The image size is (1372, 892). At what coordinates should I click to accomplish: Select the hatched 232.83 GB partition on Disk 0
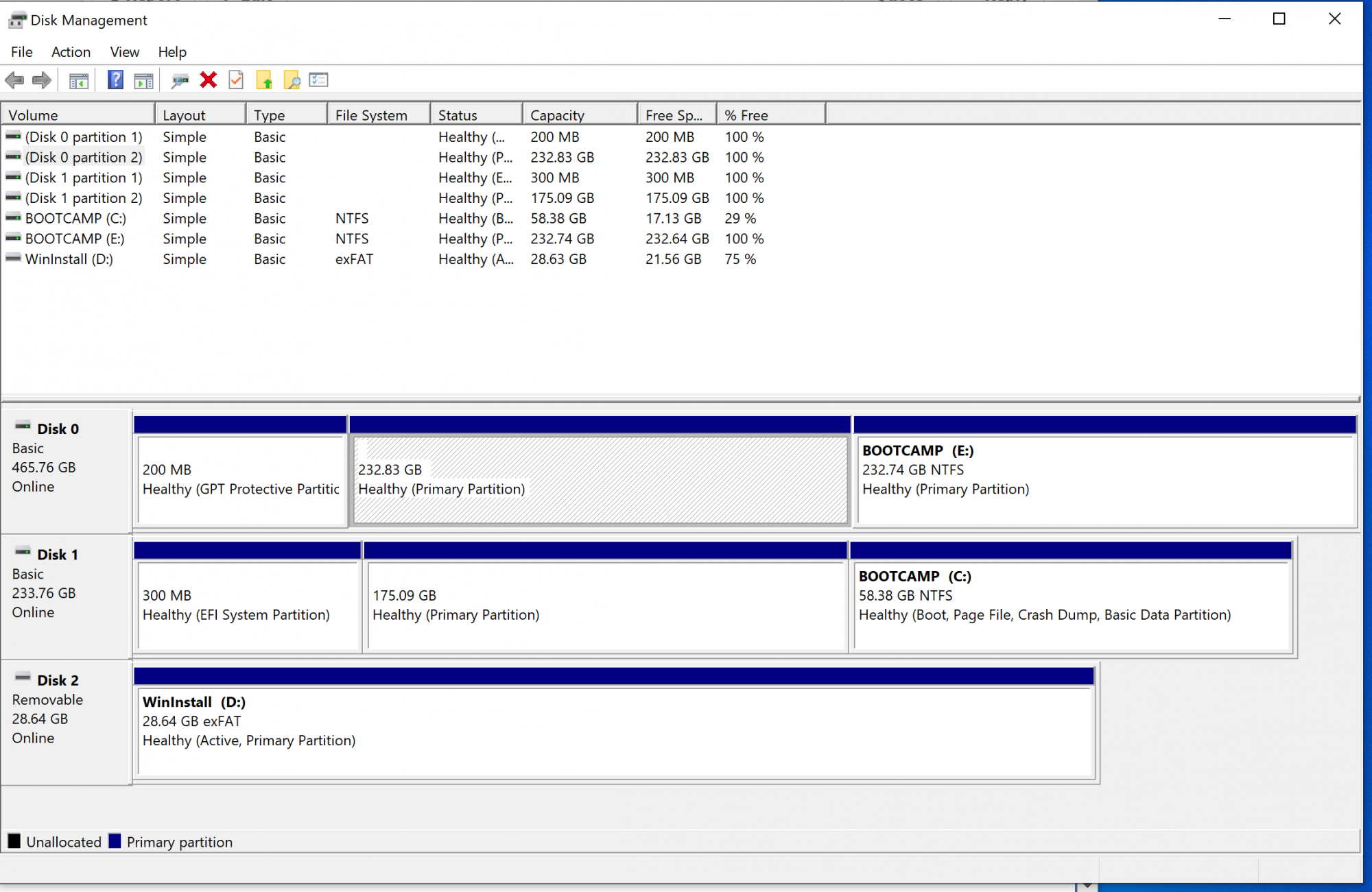(600, 472)
